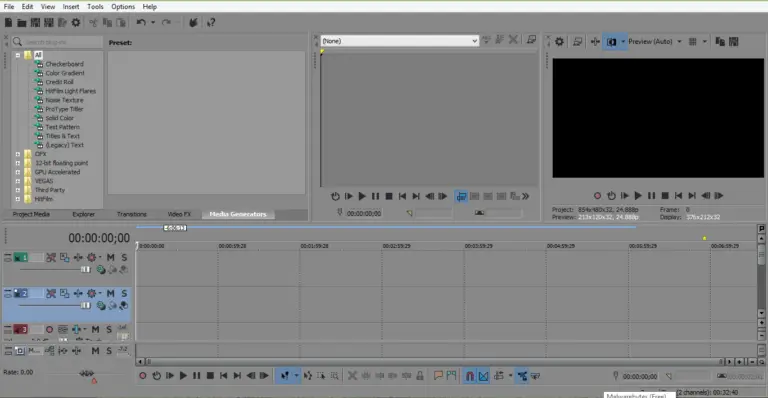Stop playback in the Video Preview window

[665, 196]
